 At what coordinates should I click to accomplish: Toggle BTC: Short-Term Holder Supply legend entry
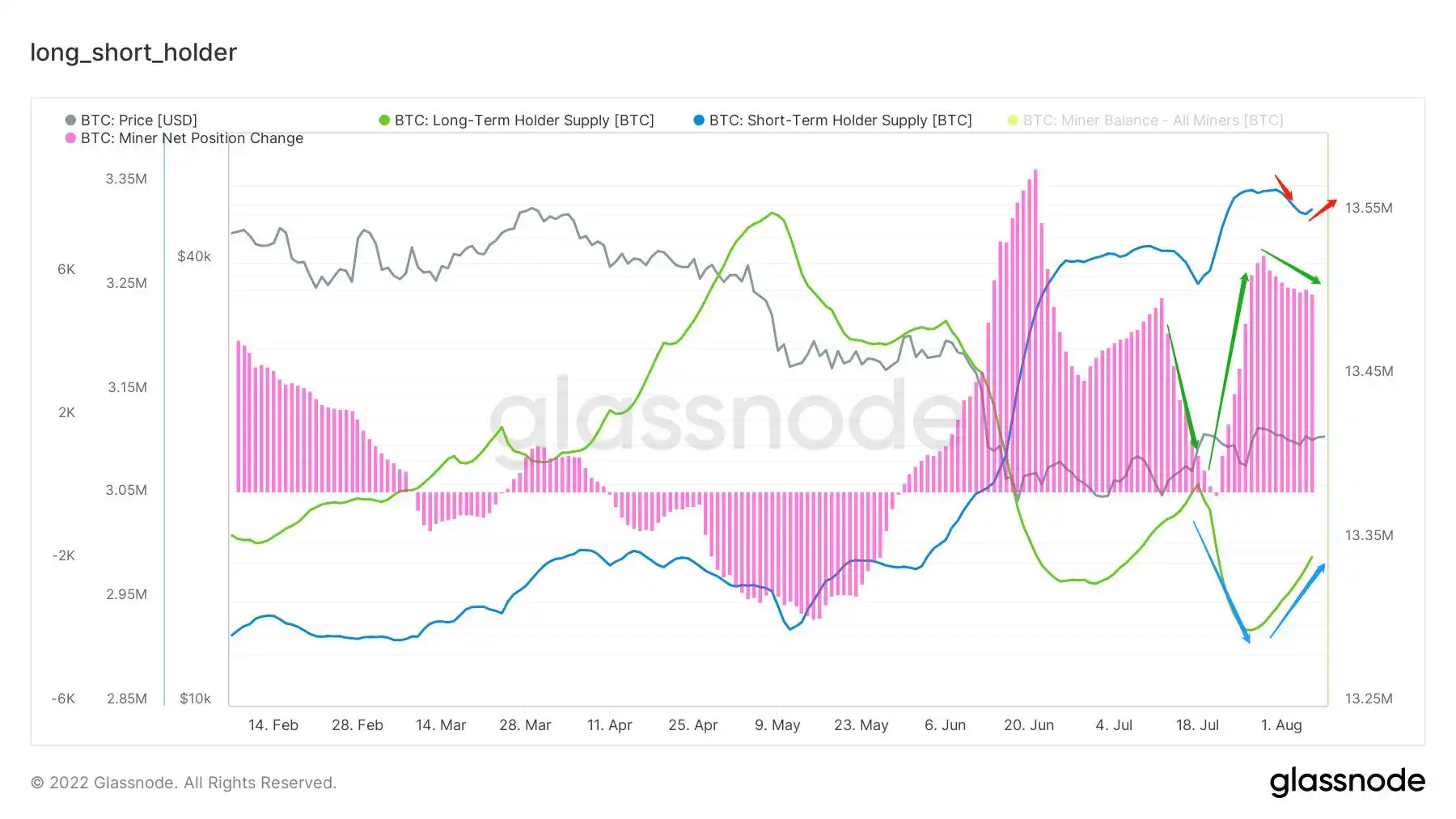(832, 120)
